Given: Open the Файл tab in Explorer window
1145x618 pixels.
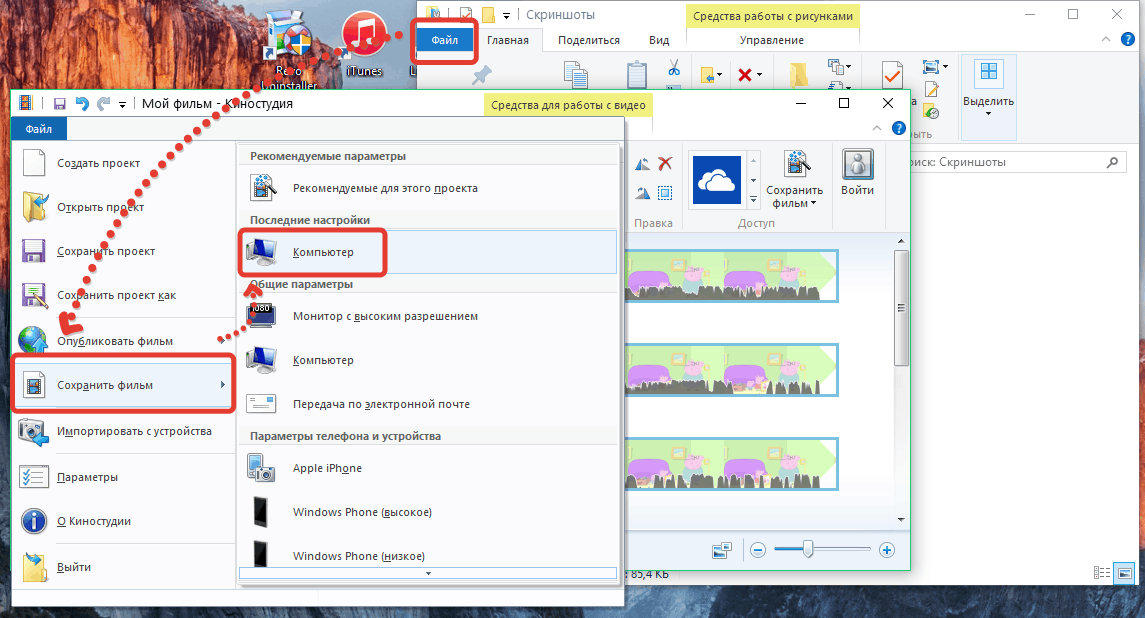Looking at the screenshot, I should [x=445, y=40].
